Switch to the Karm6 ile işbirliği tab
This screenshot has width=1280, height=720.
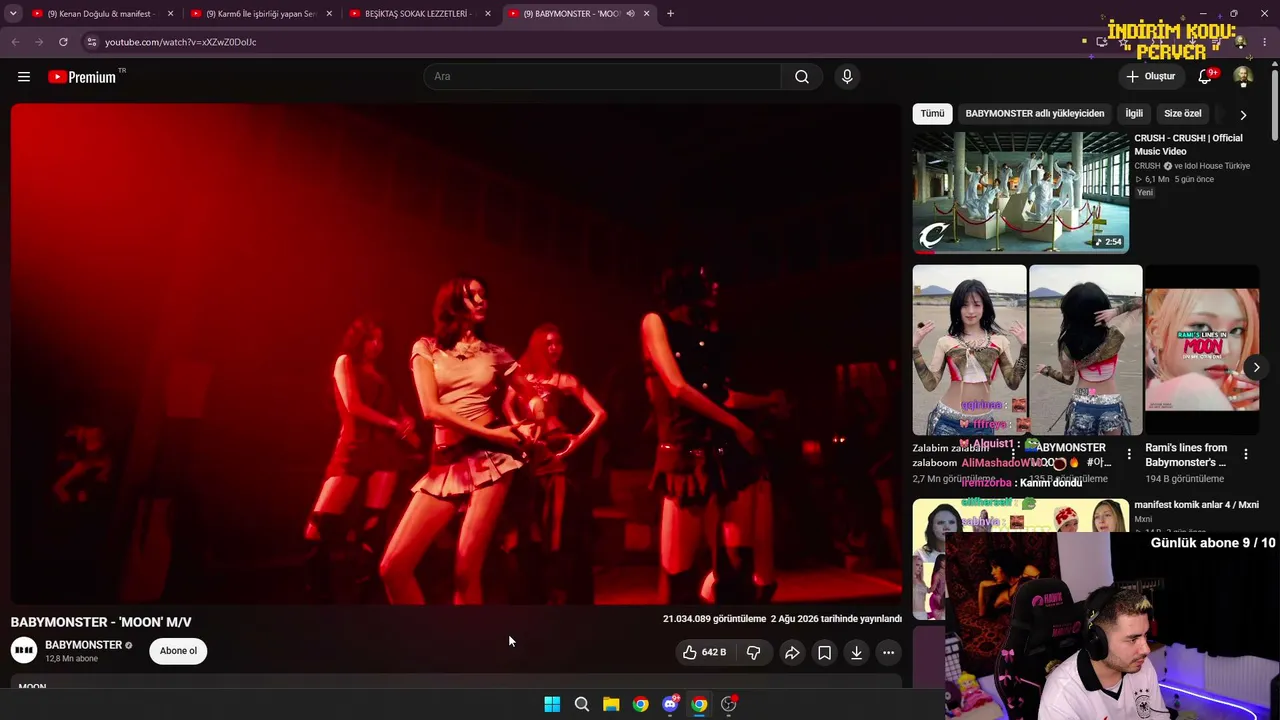point(262,14)
